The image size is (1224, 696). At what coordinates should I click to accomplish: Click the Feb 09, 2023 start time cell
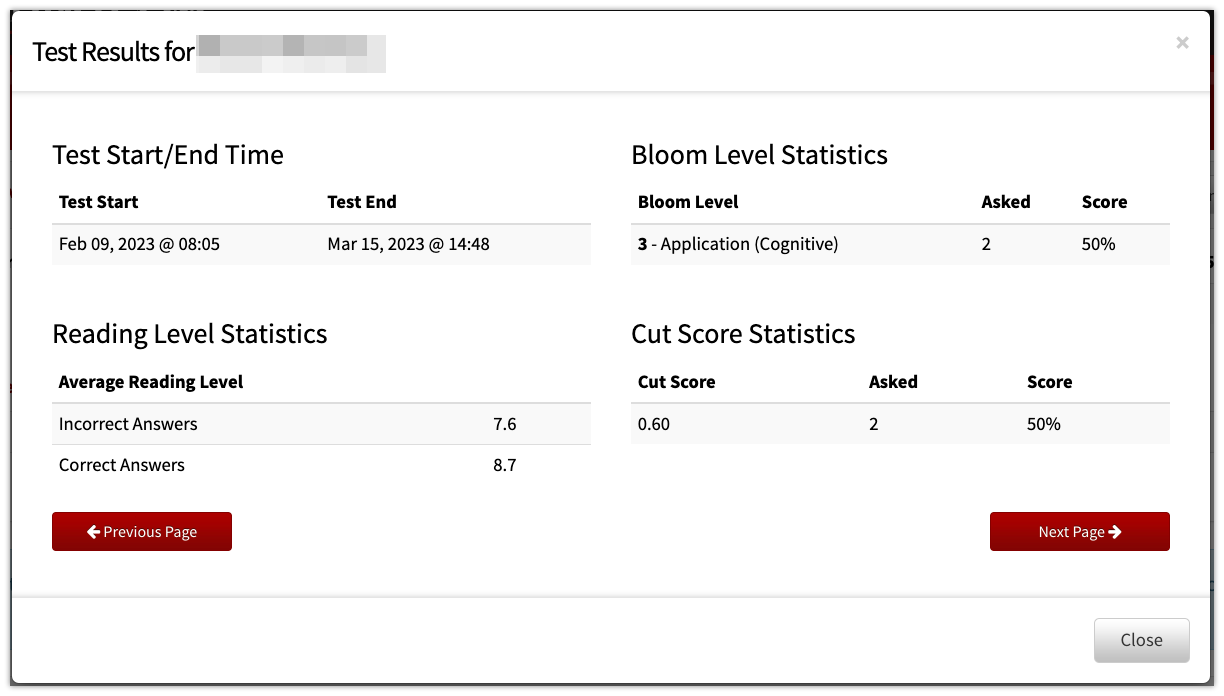(x=139, y=244)
